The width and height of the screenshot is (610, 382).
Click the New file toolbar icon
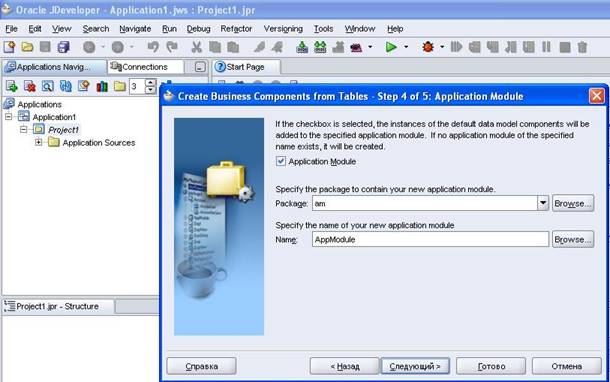[9, 47]
